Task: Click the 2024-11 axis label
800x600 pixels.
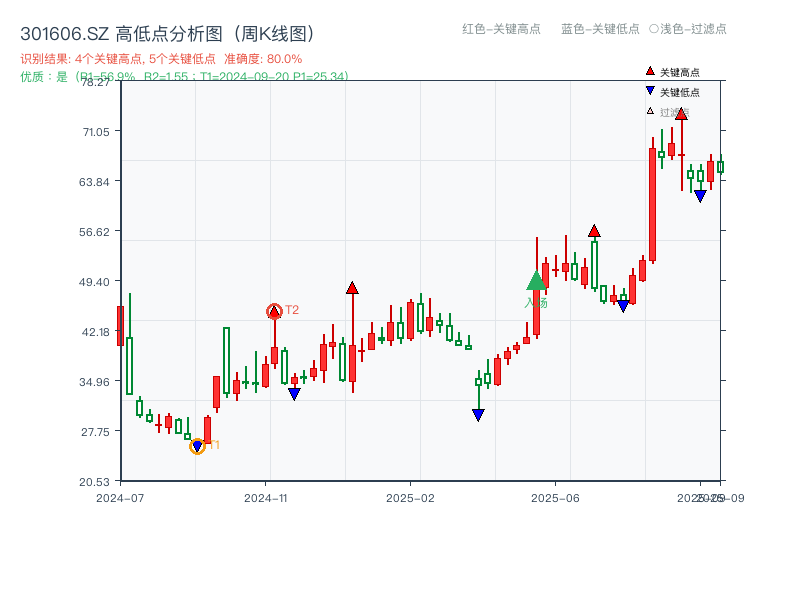Action: (x=266, y=495)
